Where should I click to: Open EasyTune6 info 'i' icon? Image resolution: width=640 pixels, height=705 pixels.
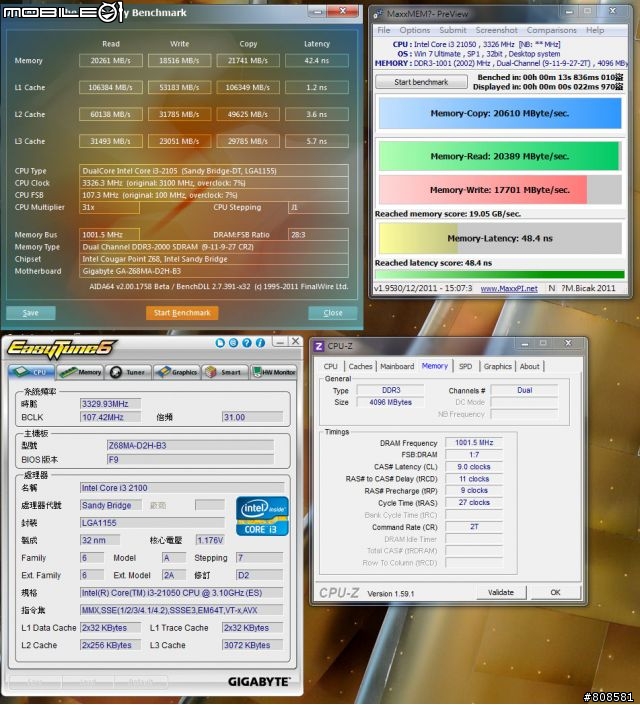[260, 343]
